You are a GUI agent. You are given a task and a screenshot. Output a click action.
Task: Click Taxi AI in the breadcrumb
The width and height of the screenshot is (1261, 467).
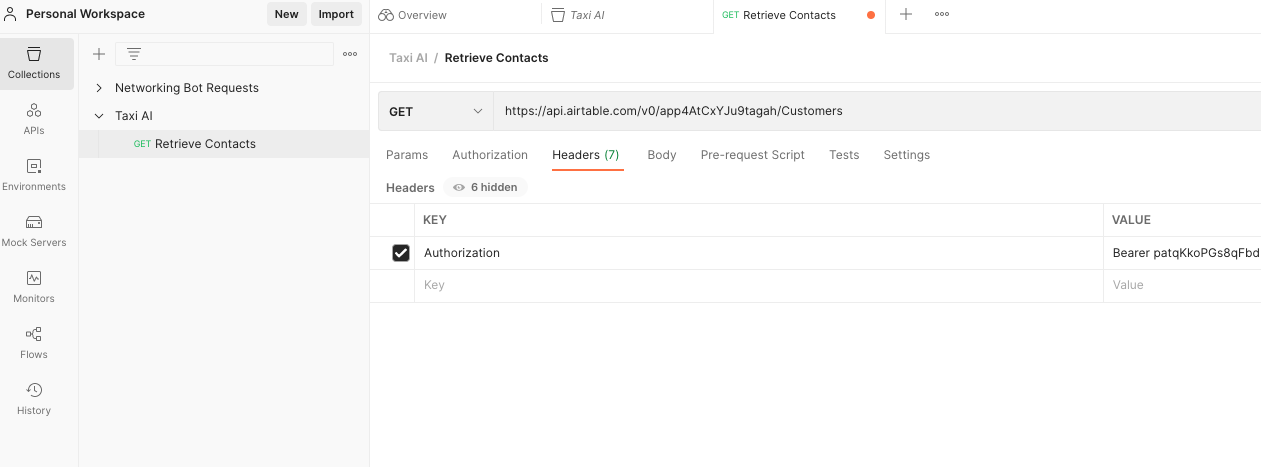pyautogui.click(x=408, y=58)
